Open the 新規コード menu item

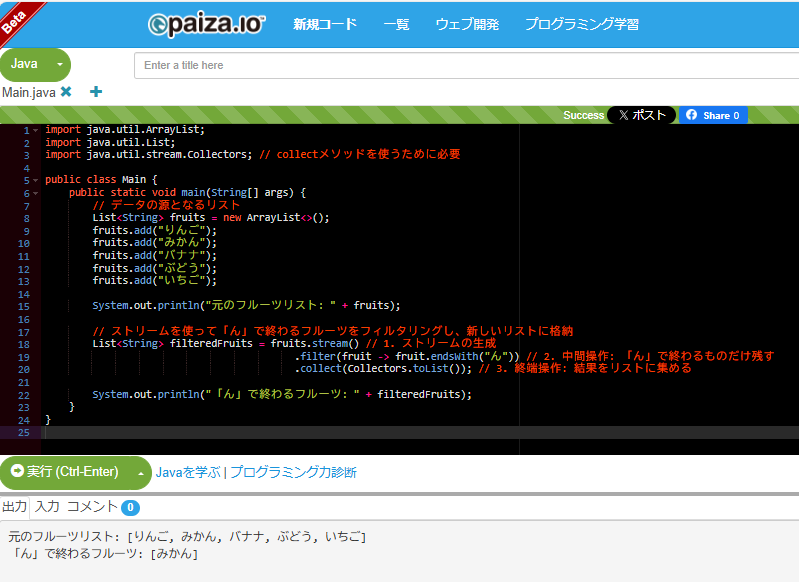click(324, 24)
